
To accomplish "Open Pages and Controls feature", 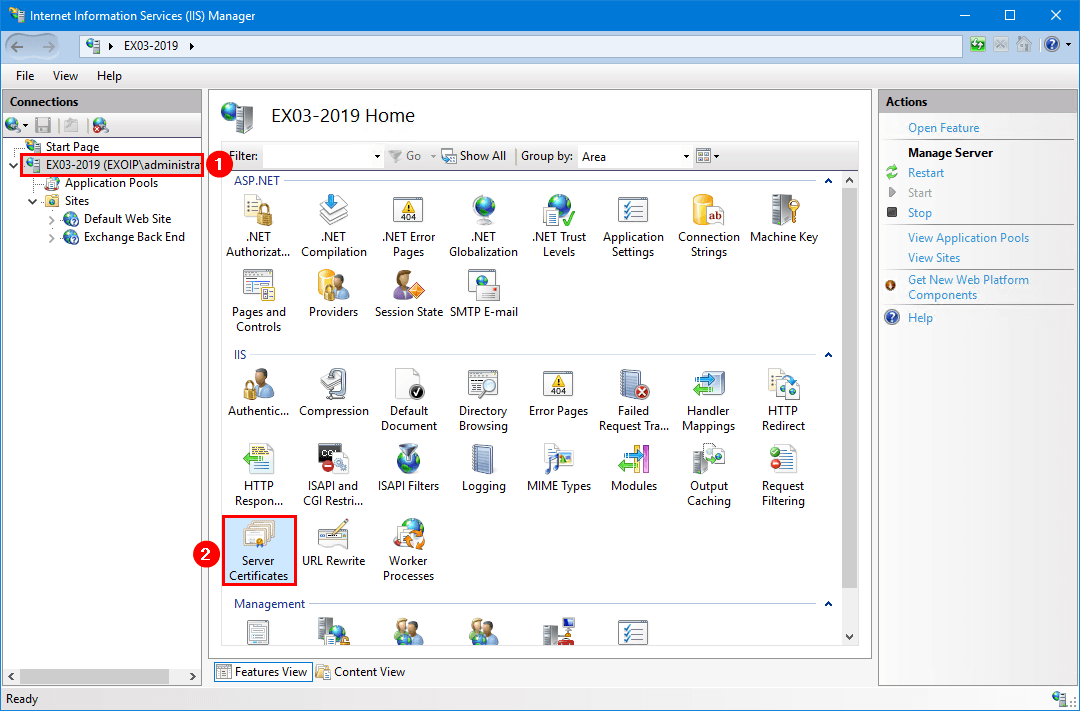I will click(258, 301).
